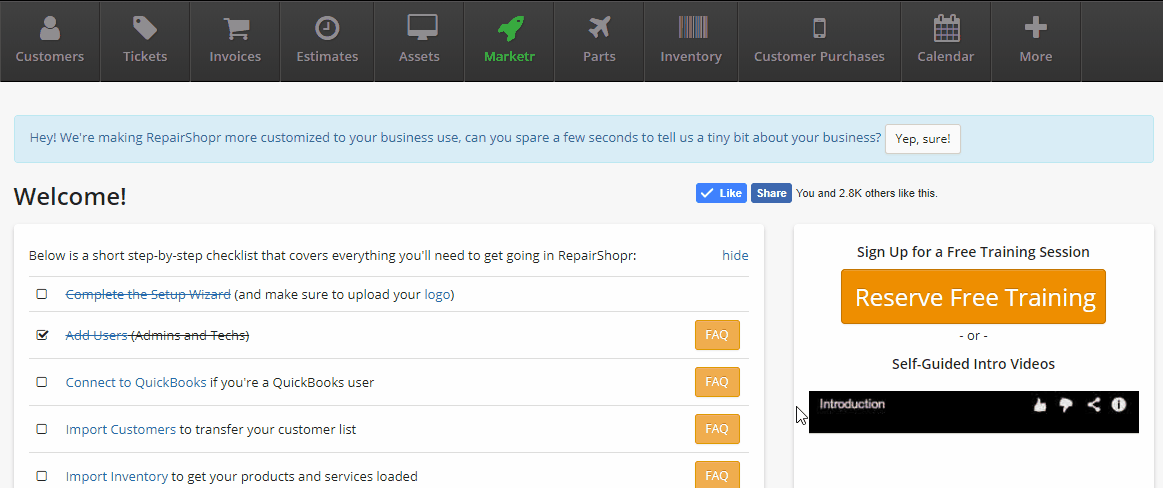This screenshot has width=1163, height=488.
Task: Click the Tickets menu label
Action: tap(145, 56)
